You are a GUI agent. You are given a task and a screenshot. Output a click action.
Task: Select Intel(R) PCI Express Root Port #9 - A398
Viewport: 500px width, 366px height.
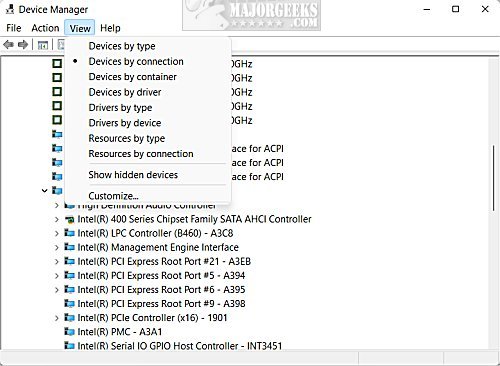(x=161, y=303)
